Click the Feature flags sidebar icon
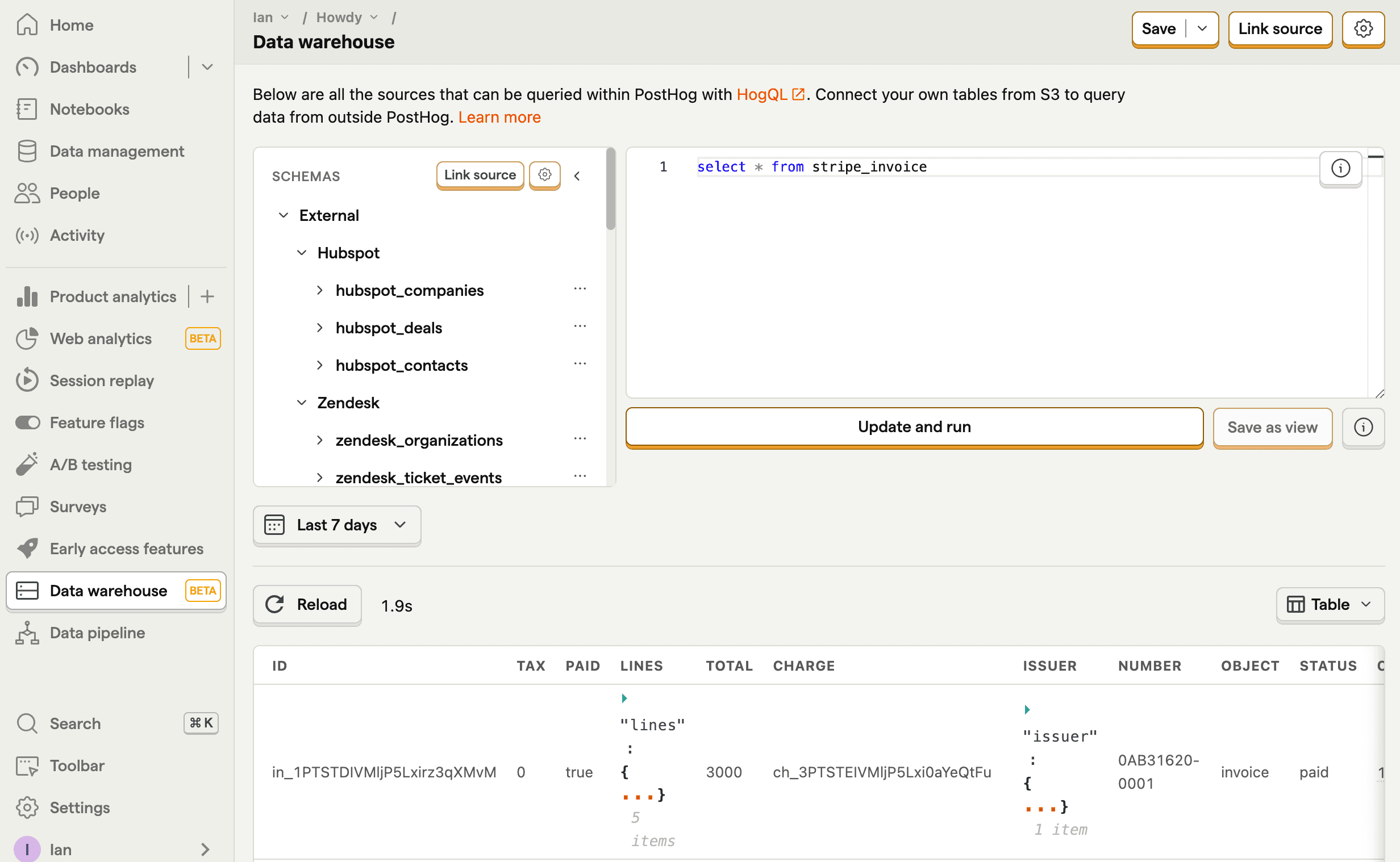The height and width of the screenshot is (862, 1400). point(27,421)
